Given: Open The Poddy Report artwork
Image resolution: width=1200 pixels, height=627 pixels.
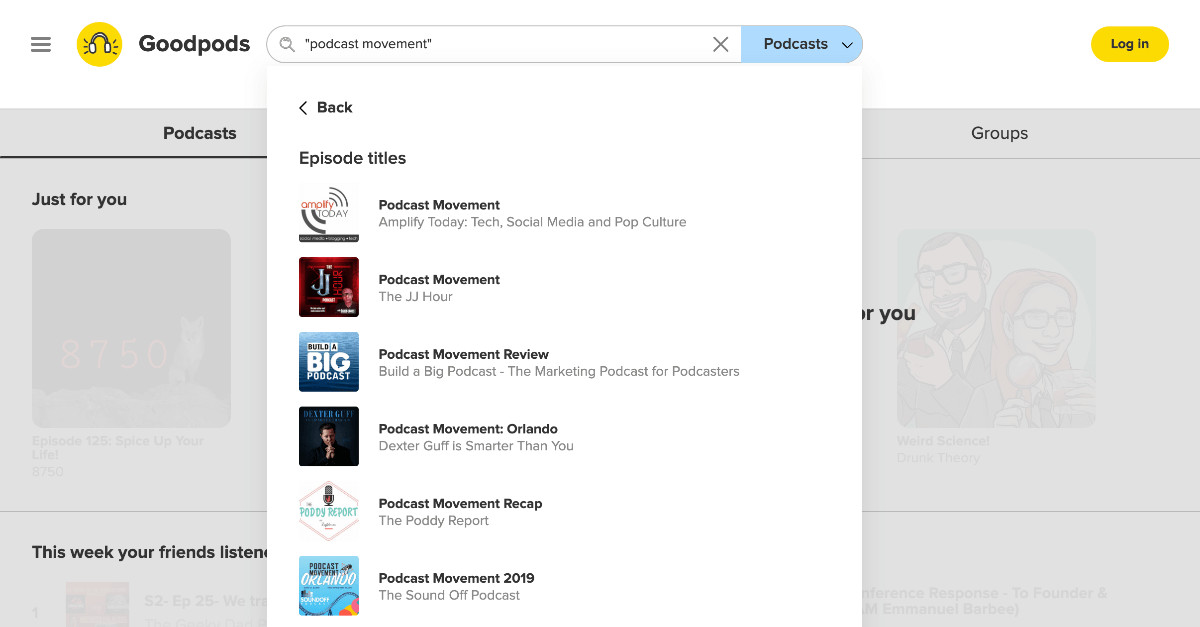Looking at the screenshot, I should click(328, 511).
